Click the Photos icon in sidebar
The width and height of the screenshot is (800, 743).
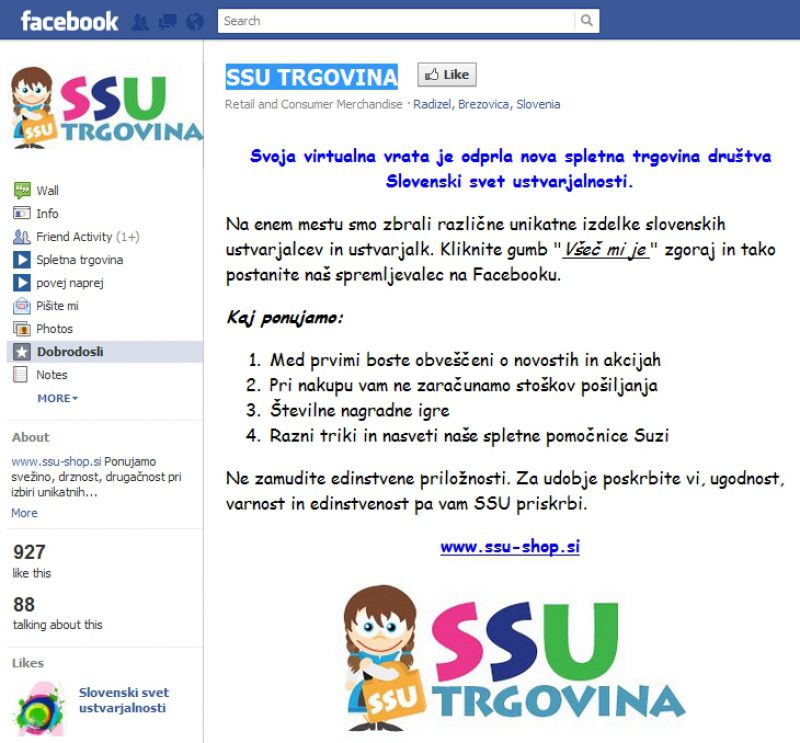[x=21, y=329]
